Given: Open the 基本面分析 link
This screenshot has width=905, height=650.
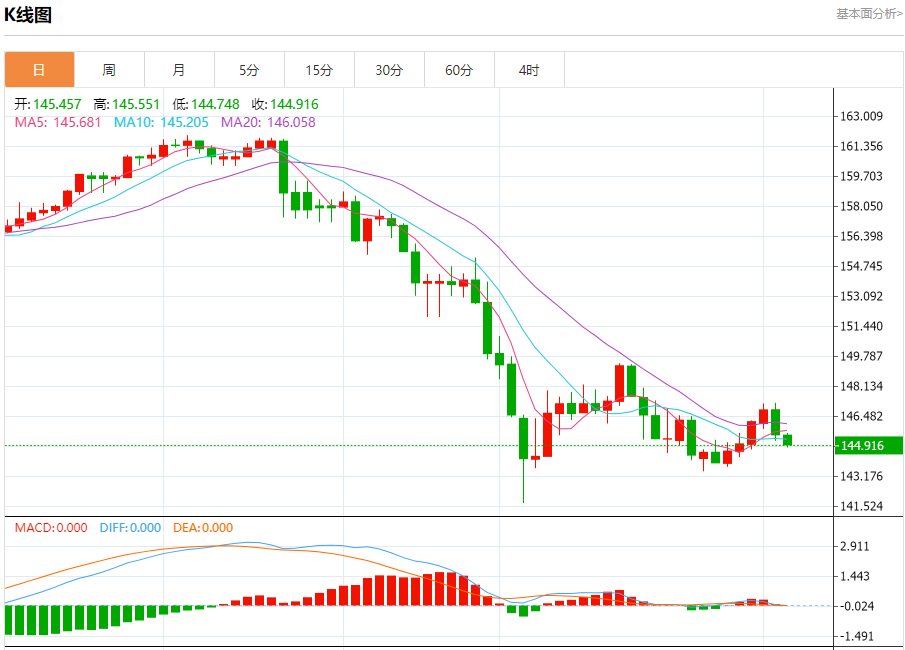Looking at the screenshot, I should click(869, 14).
